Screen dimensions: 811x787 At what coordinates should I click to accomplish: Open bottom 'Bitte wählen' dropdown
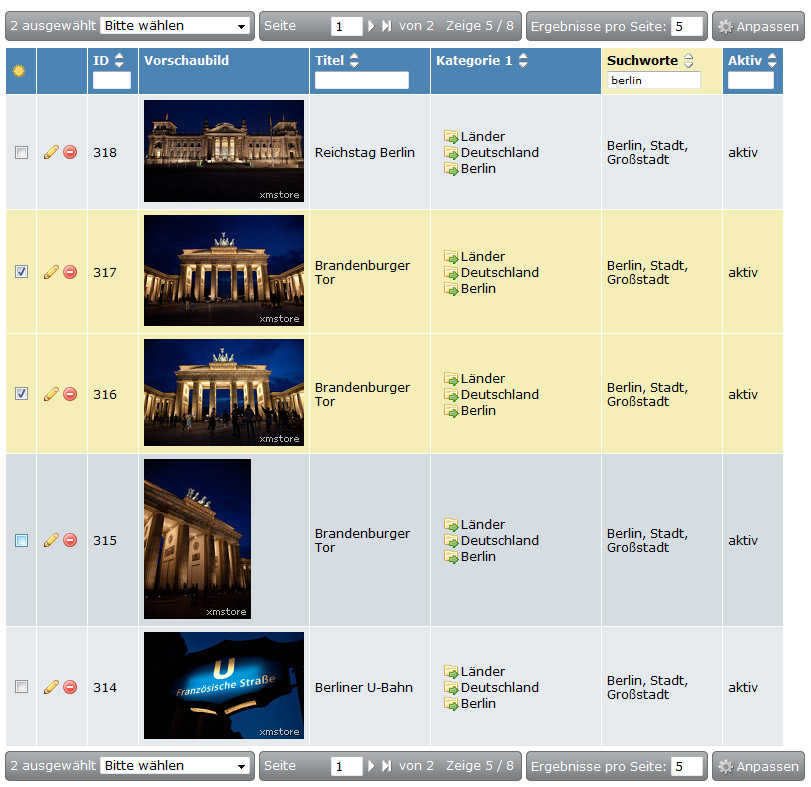tap(175, 766)
